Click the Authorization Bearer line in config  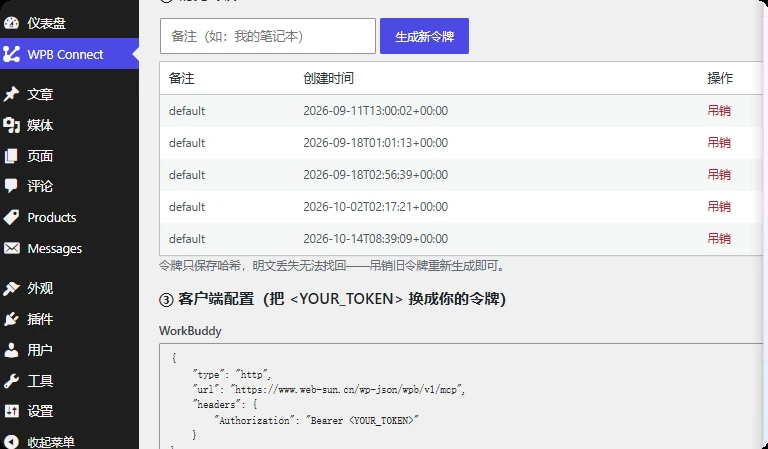[x=316, y=420]
